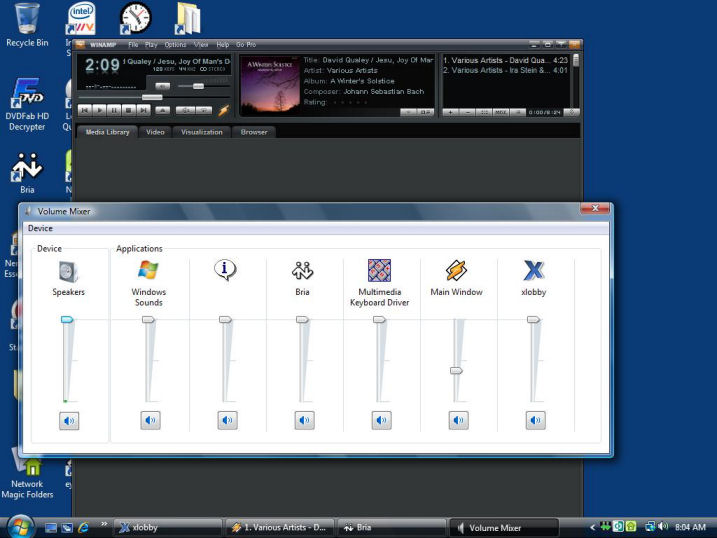Mute Multimedia Keyboard Driver
717x538 pixels.
pos(381,420)
